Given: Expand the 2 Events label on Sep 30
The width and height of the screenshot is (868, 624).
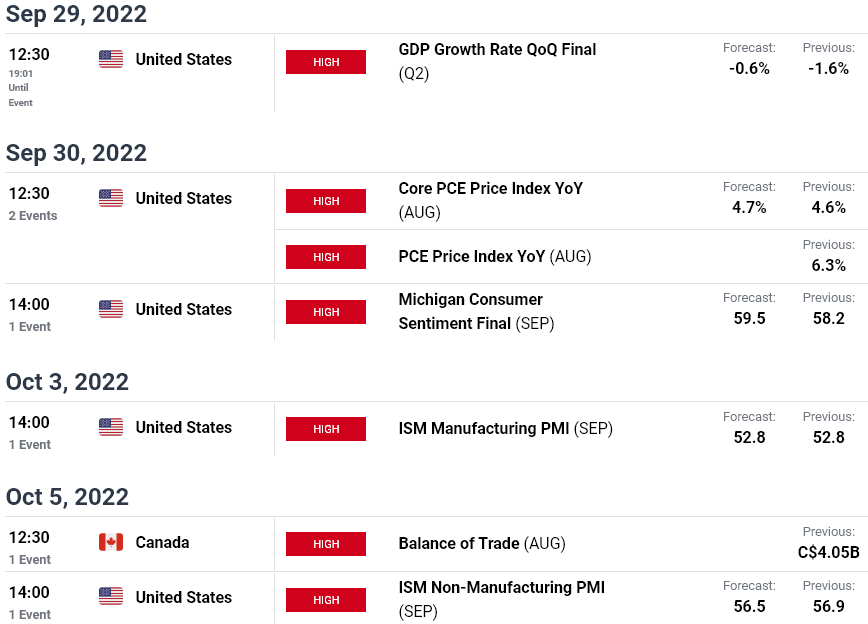Looking at the screenshot, I should pos(33,215).
